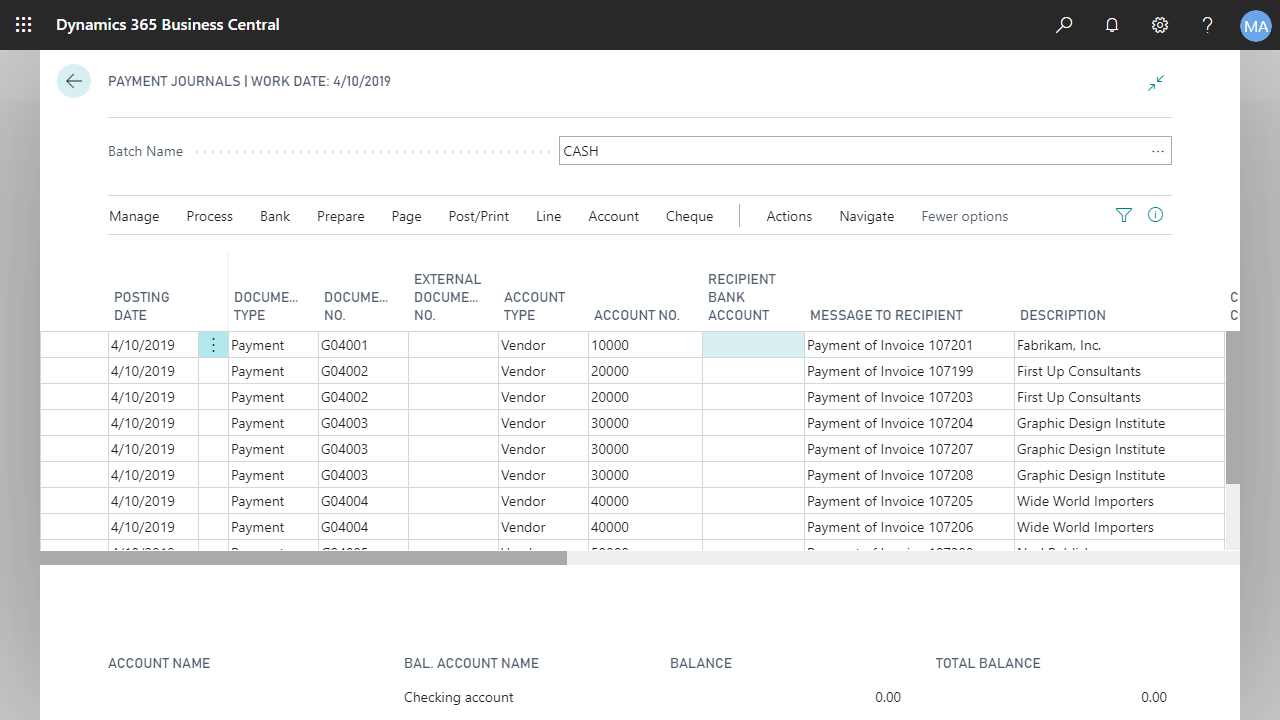Click Payment of Invoice 107205 cell

point(909,501)
